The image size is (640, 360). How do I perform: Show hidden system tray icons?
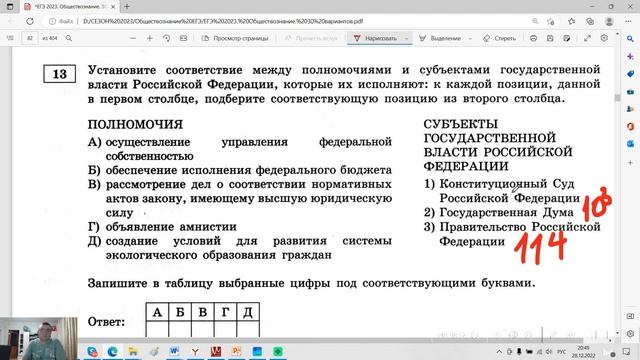[x=499, y=351]
